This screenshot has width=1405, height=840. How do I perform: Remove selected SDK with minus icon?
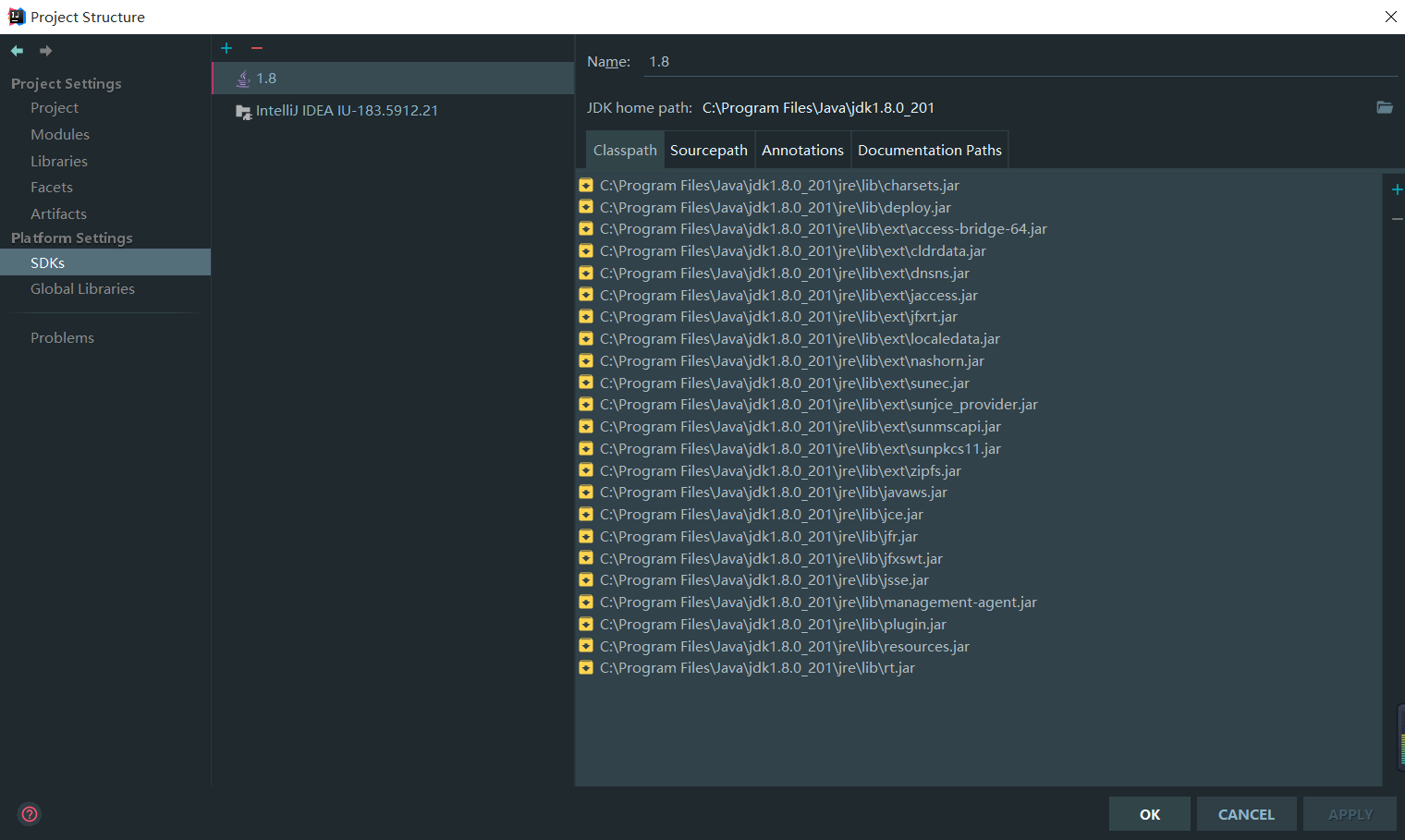[257, 48]
